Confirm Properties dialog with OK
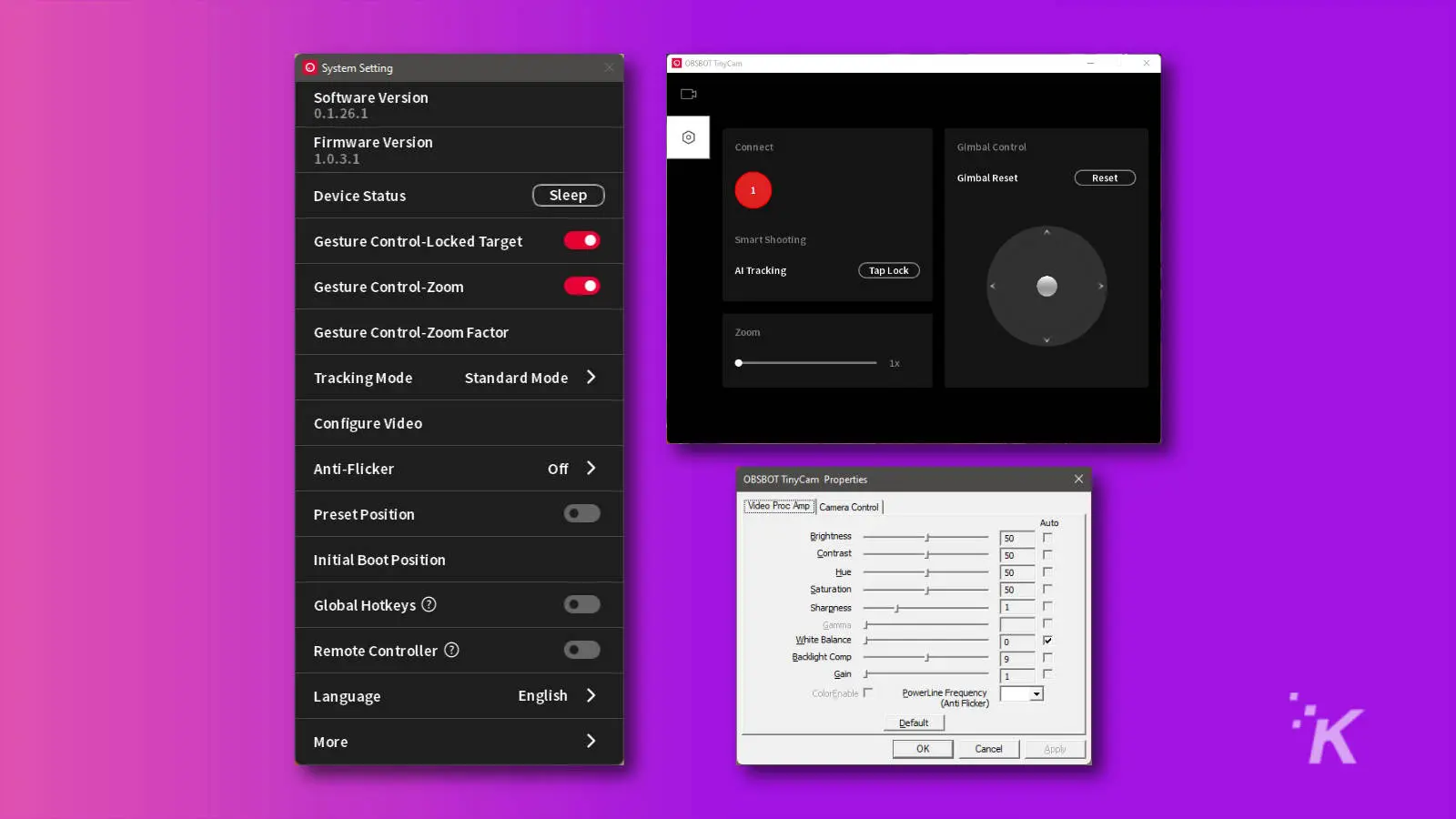 tap(923, 749)
